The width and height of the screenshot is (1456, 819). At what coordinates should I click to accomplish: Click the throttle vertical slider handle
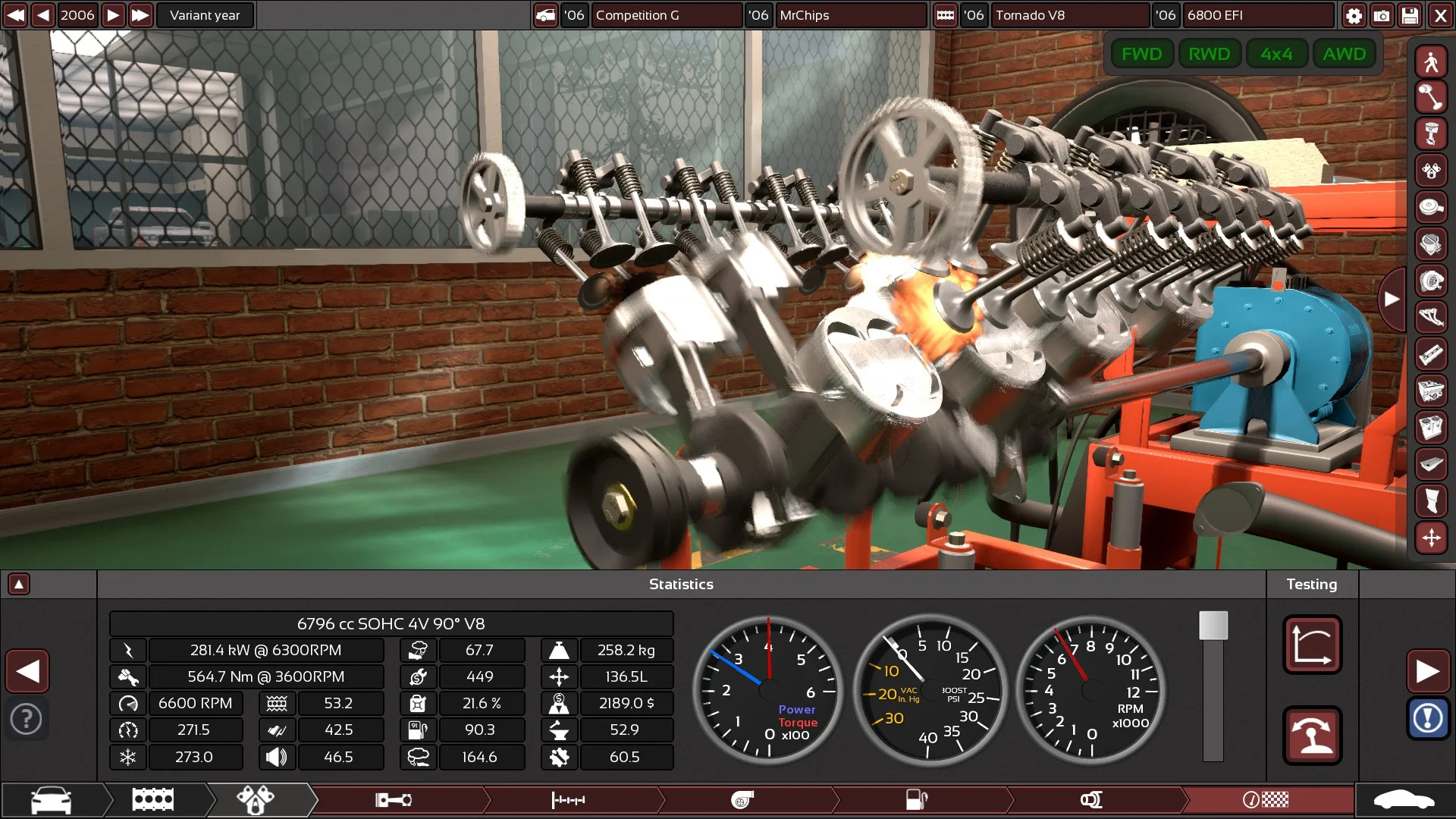[x=1213, y=626]
